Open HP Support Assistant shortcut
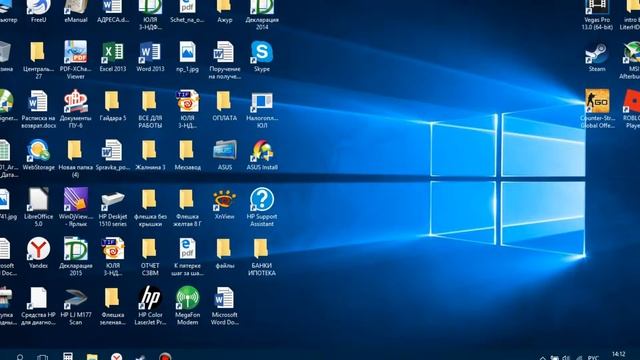The width and height of the screenshot is (640, 360). tap(262, 207)
